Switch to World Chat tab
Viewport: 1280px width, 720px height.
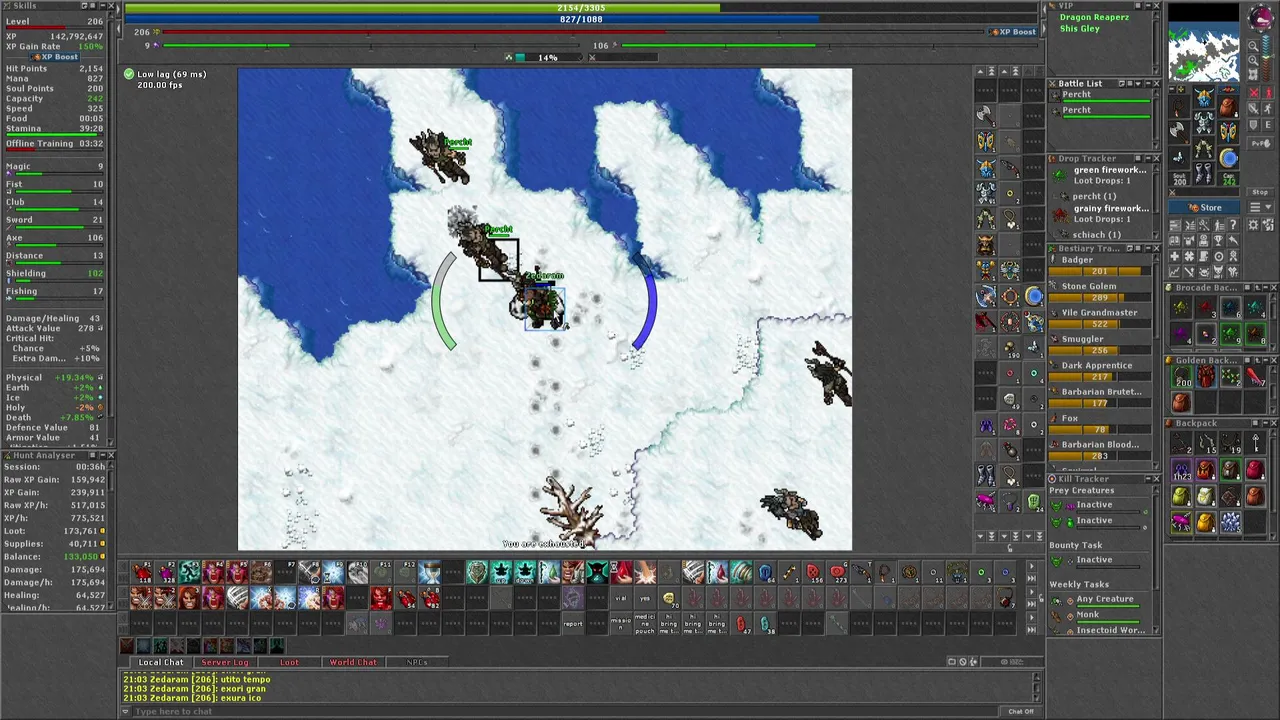(353, 662)
